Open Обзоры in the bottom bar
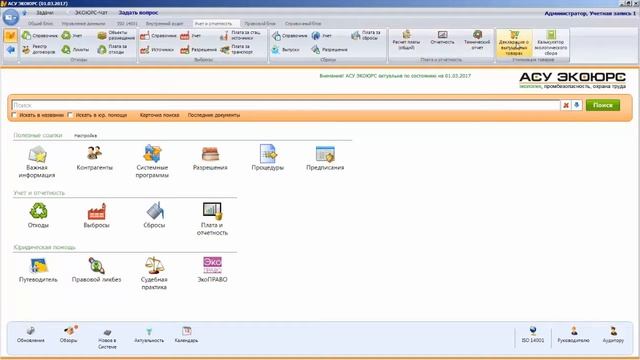Image resolution: width=640 pixels, height=360 pixels. [x=69, y=334]
